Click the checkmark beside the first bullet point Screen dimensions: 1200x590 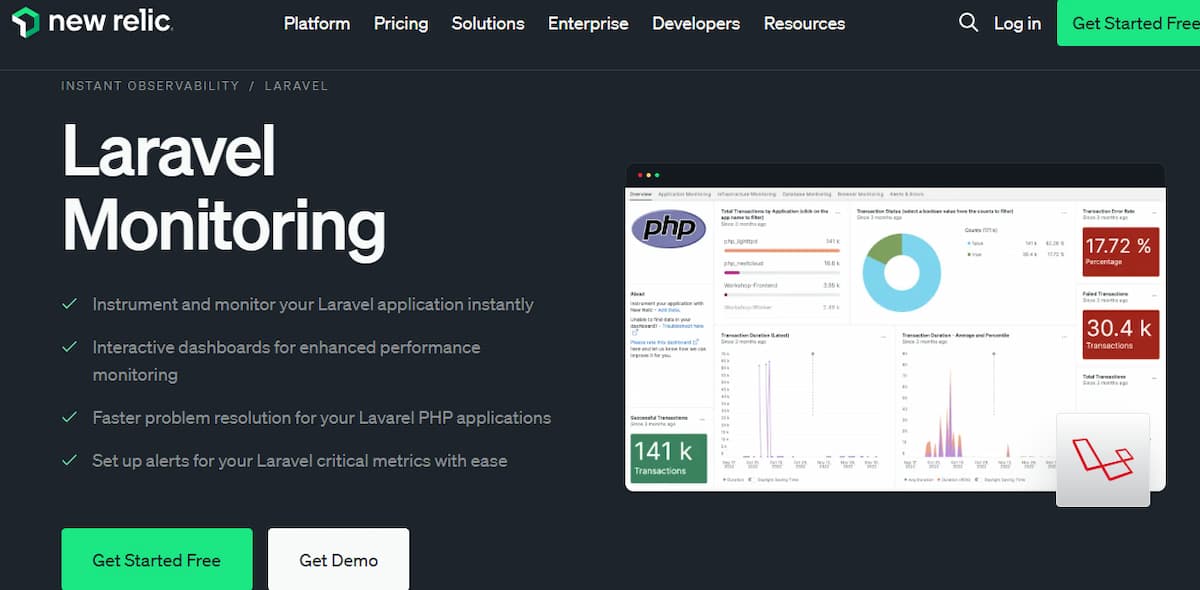pyautogui.click(x=68, y=303)
